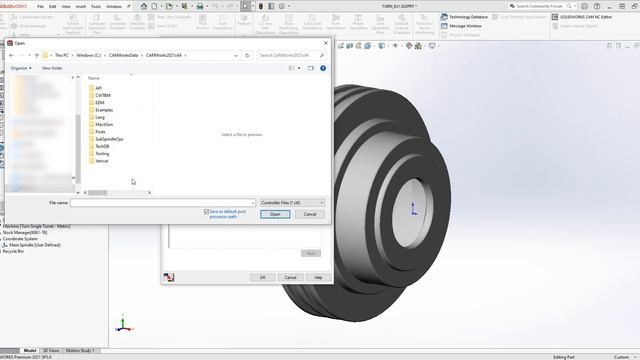Open the Tools menu

(96, 7)
